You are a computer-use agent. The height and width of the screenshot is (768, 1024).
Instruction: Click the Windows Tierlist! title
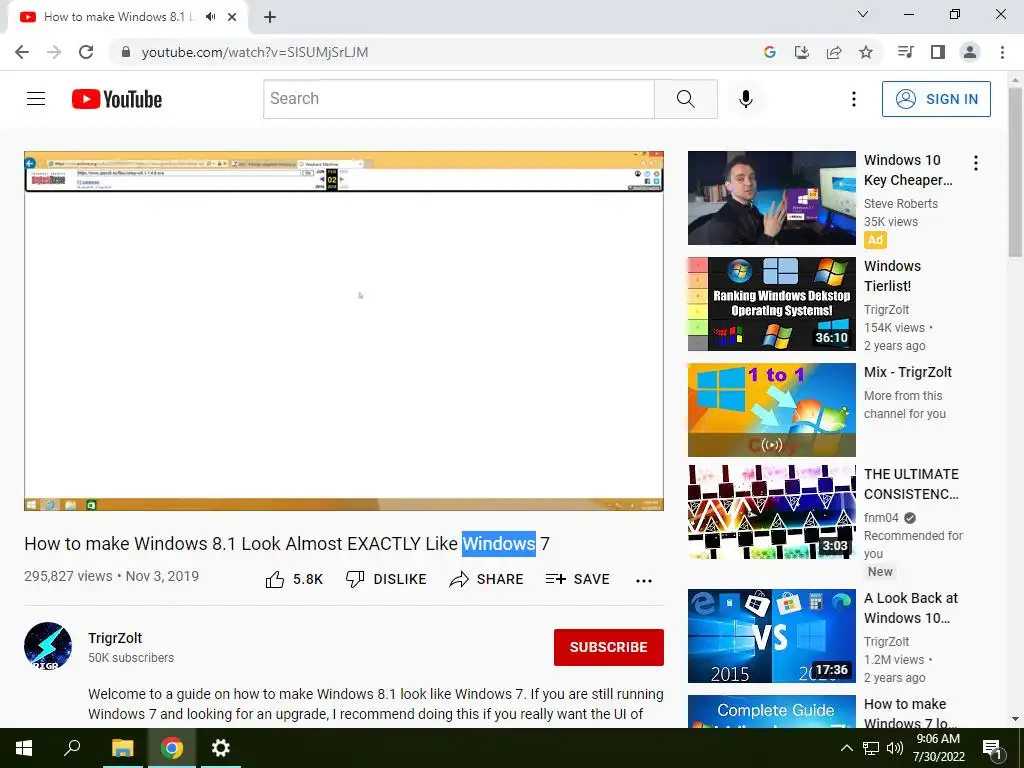pyautogui.click(x=892, y=276)
